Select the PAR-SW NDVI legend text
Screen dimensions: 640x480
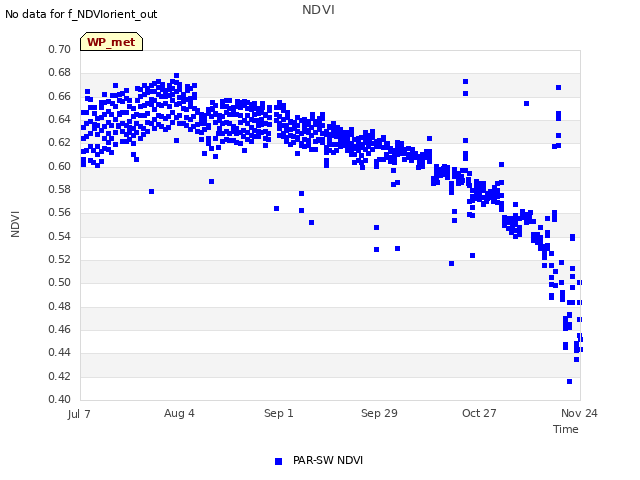click(x=328, y=460)
